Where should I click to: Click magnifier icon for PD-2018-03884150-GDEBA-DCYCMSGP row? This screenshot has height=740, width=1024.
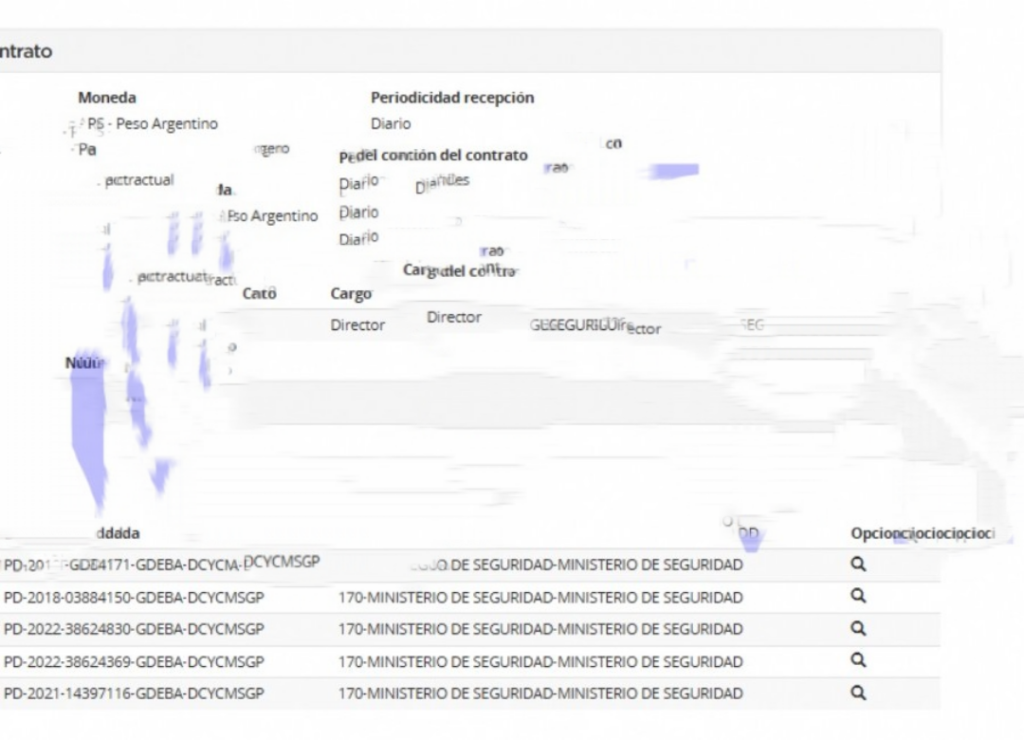tap(857, 597)
